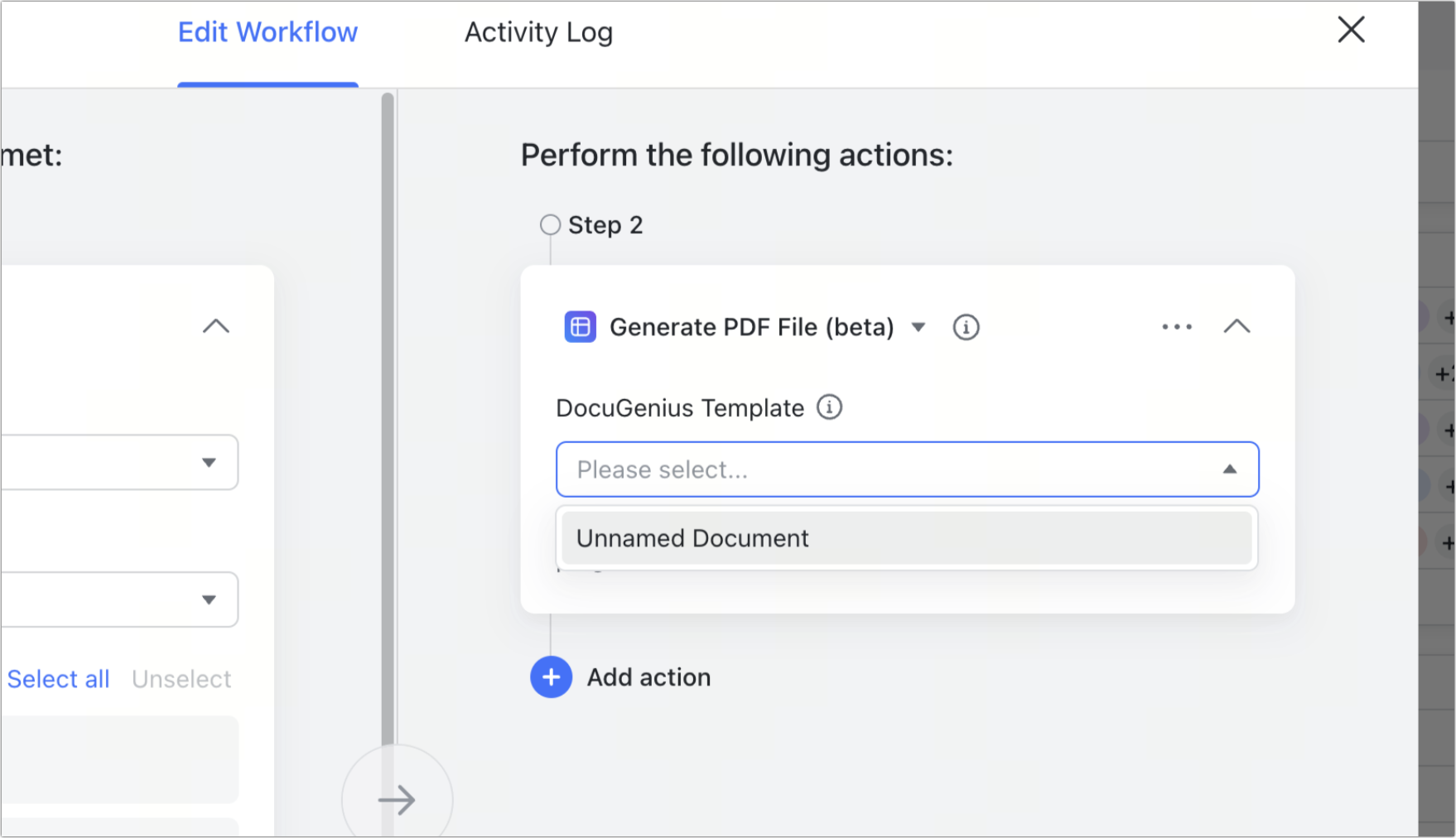Click the Select all link
This screenshot has width=1456, height=838.
click(57, 678)
